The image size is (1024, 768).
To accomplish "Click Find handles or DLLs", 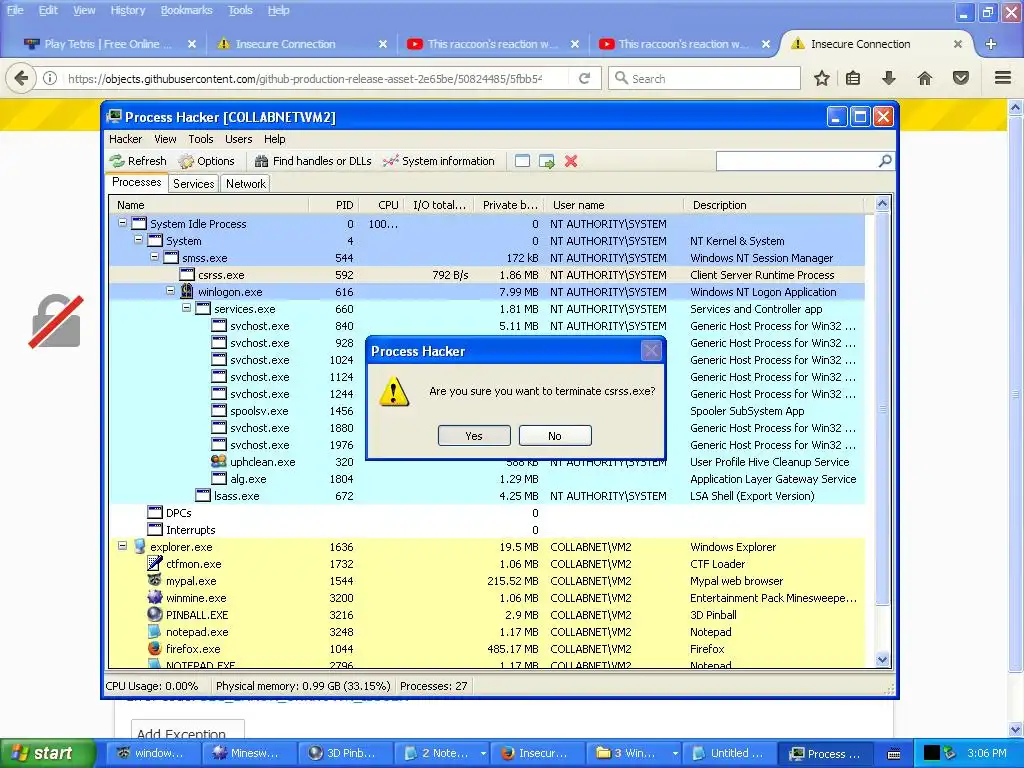I will point(313,161).
